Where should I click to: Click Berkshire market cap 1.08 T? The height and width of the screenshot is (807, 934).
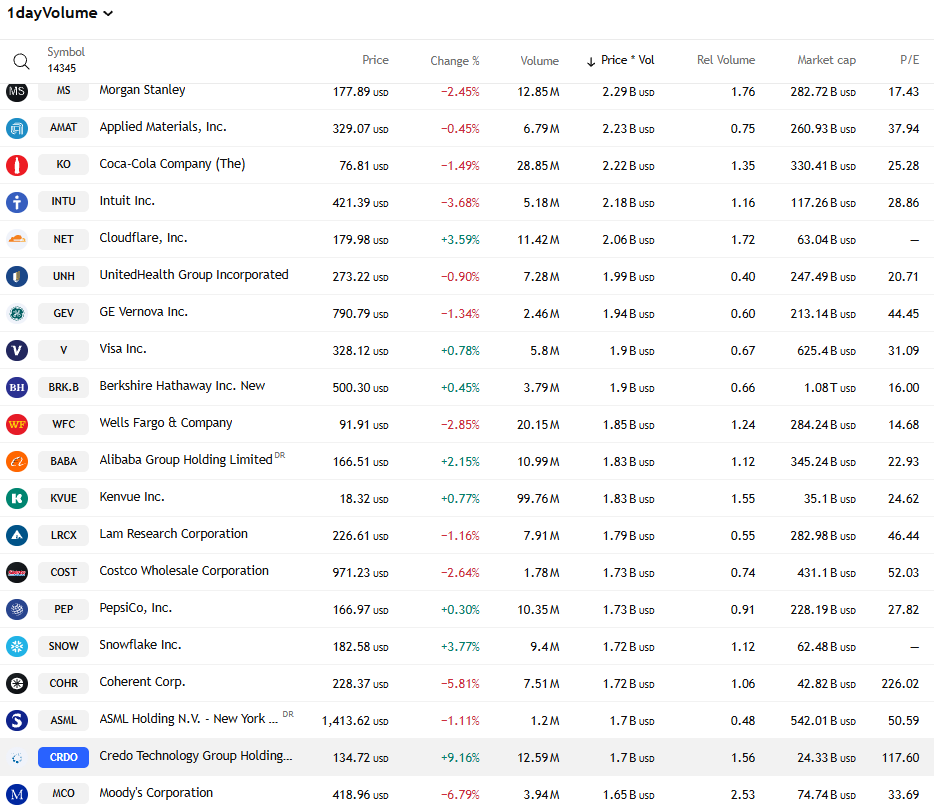click(830, 388)
